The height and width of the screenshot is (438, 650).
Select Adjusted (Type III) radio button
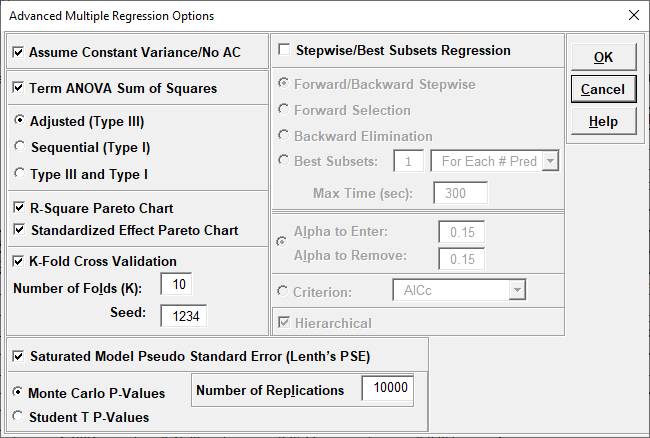[19, 121]
